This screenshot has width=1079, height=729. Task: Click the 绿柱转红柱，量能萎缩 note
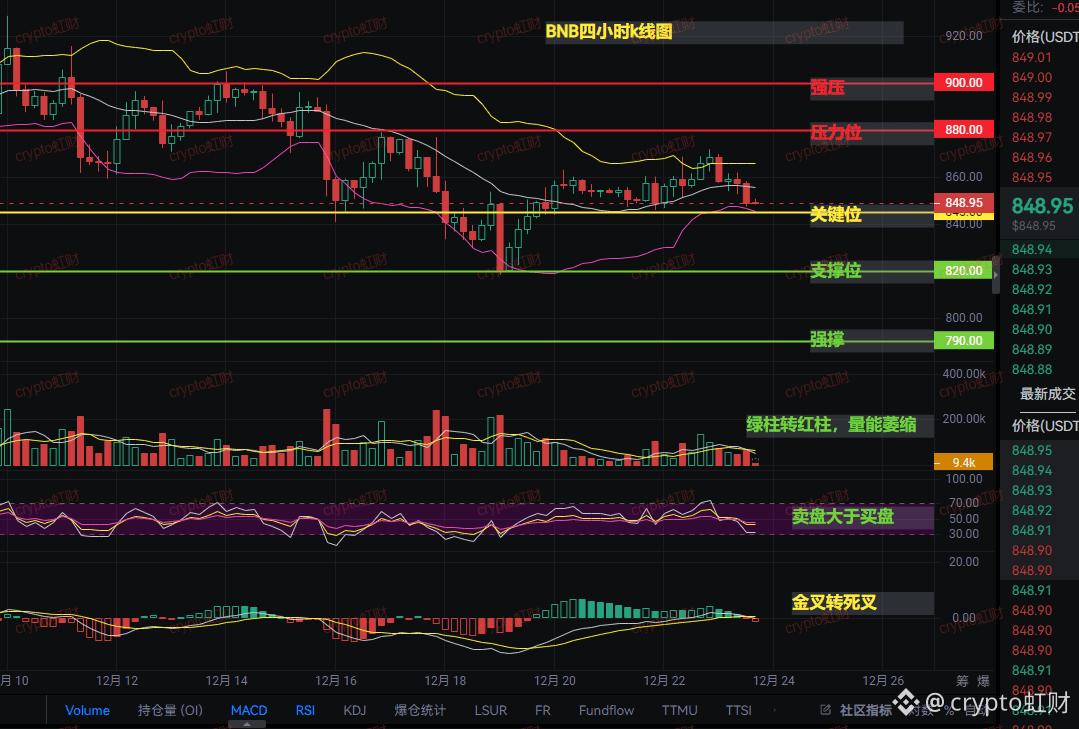831,424
